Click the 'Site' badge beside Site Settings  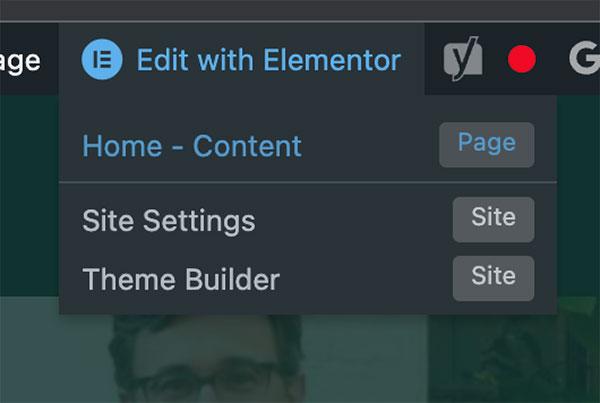[x=494, y=220]
